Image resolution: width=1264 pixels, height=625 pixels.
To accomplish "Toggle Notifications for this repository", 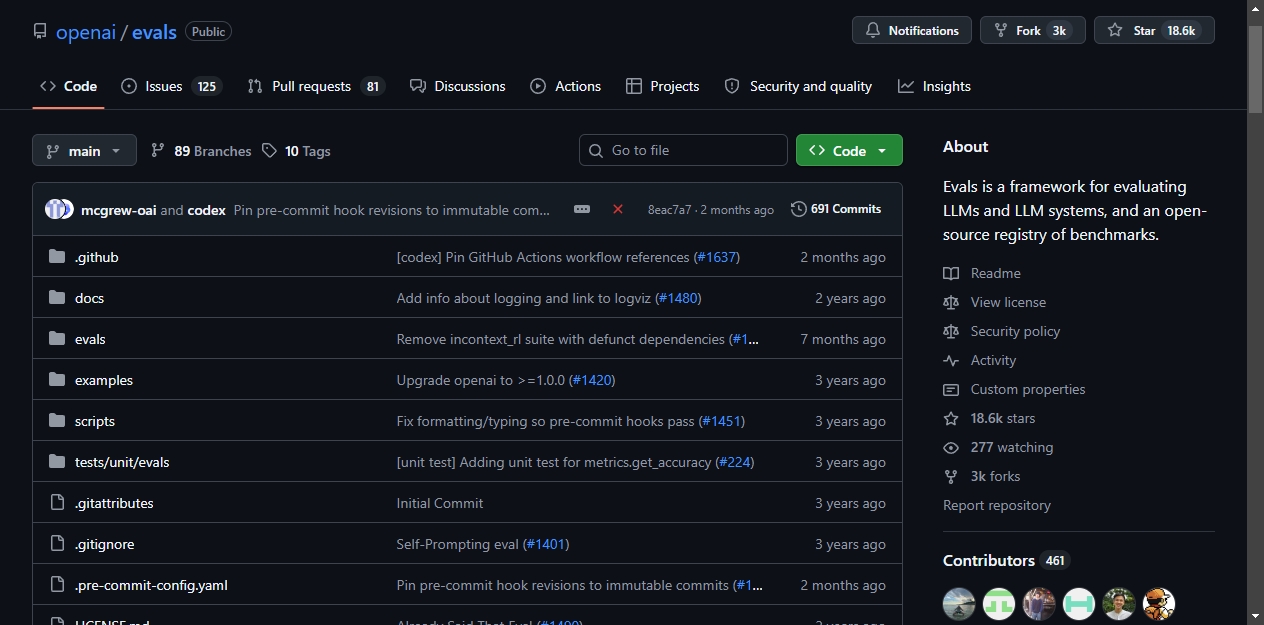I will click(912, 30).
